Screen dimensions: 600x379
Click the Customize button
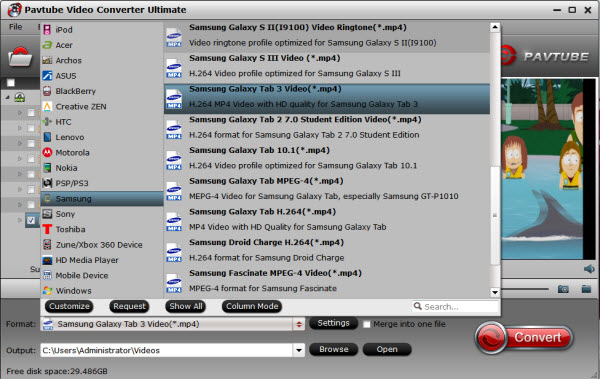(69, 306)
